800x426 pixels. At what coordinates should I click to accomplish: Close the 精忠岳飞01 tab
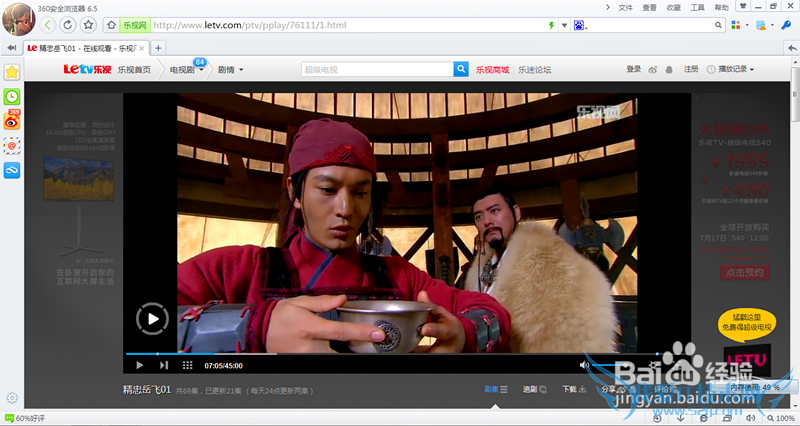pyautogui.click(x=141, y=48)
